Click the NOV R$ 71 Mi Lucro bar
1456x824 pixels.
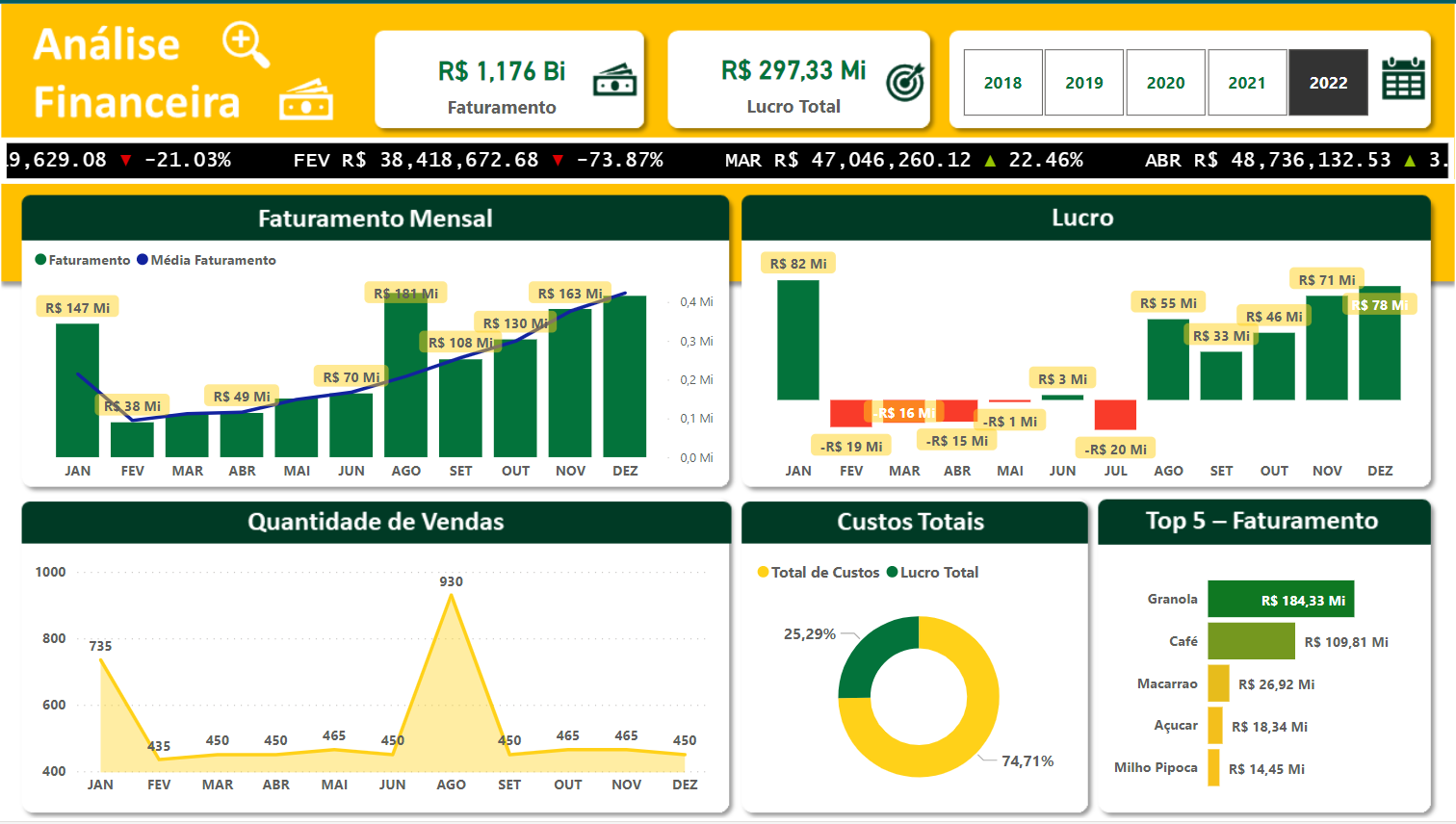click(1327, 348)
